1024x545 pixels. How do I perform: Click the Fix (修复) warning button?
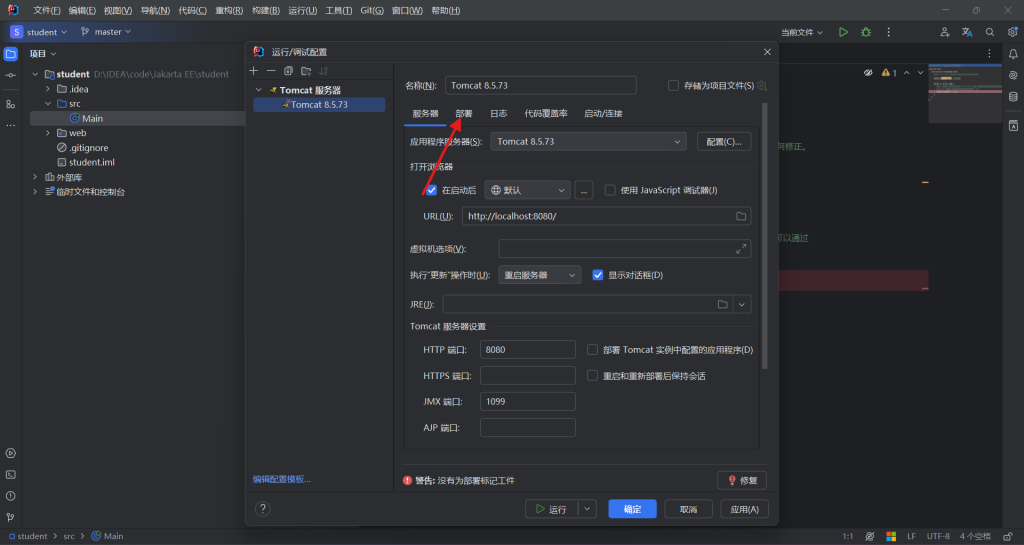click(742, 480)
